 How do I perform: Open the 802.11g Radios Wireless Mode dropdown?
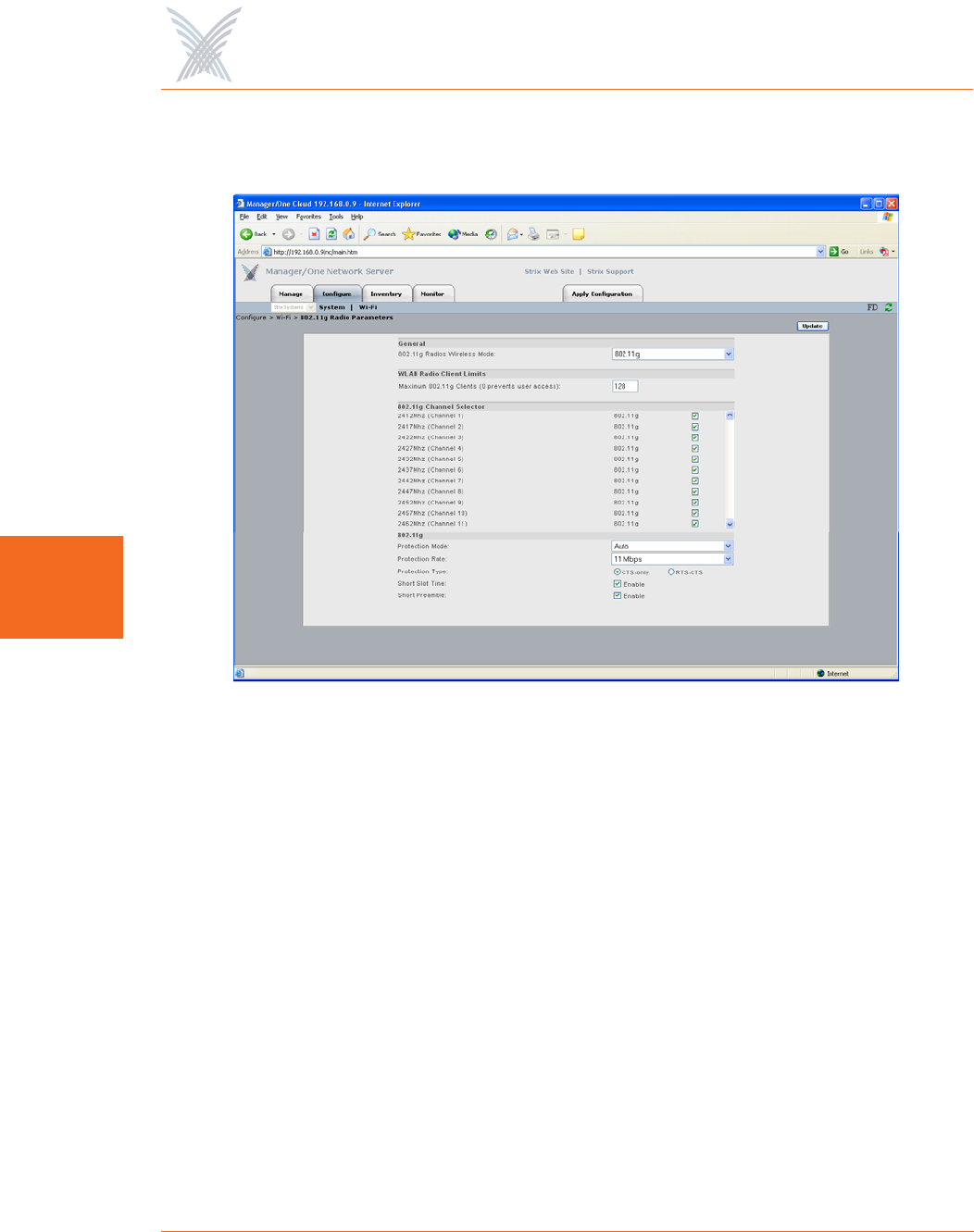pyautogui.click(x=672, y=355)
